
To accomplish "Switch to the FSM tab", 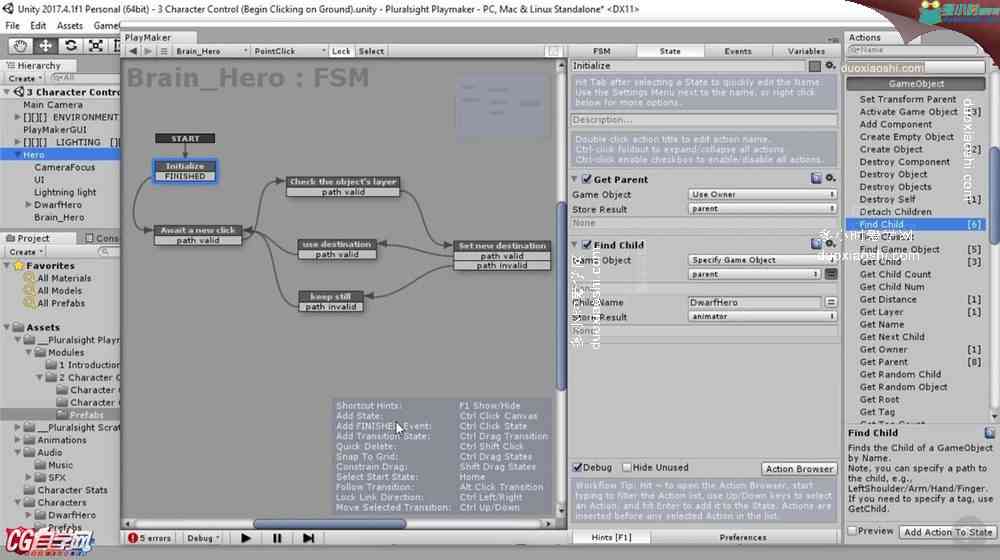I will tap(601, 51).
